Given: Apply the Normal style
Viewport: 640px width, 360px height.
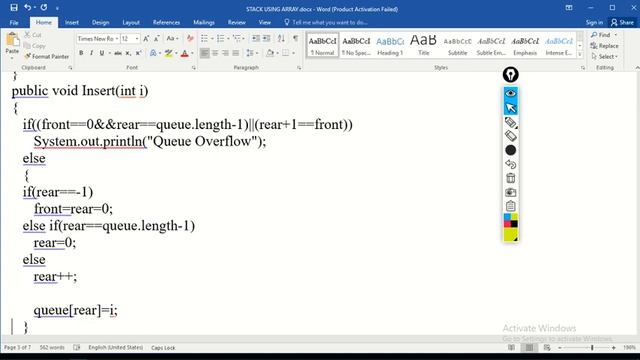Looking at the screenshot, I should pyautogui.click(x=322, y=45).
